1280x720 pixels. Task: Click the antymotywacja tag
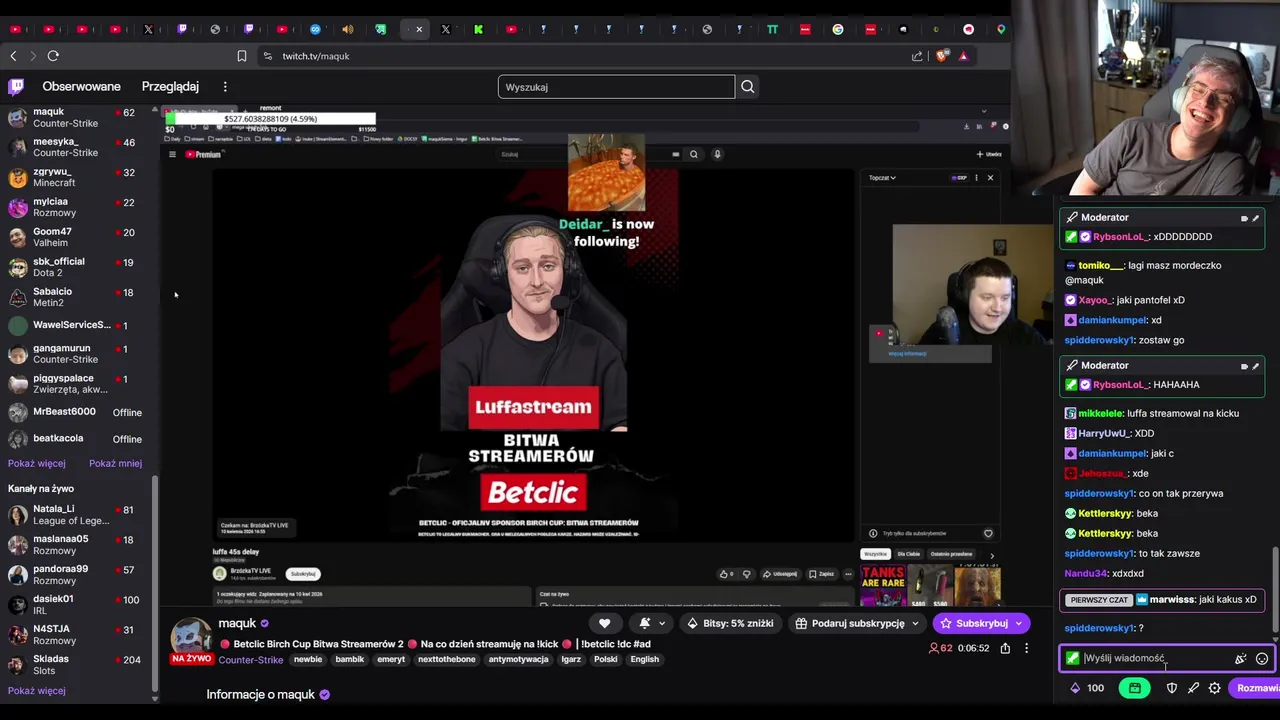coord(518,660)
